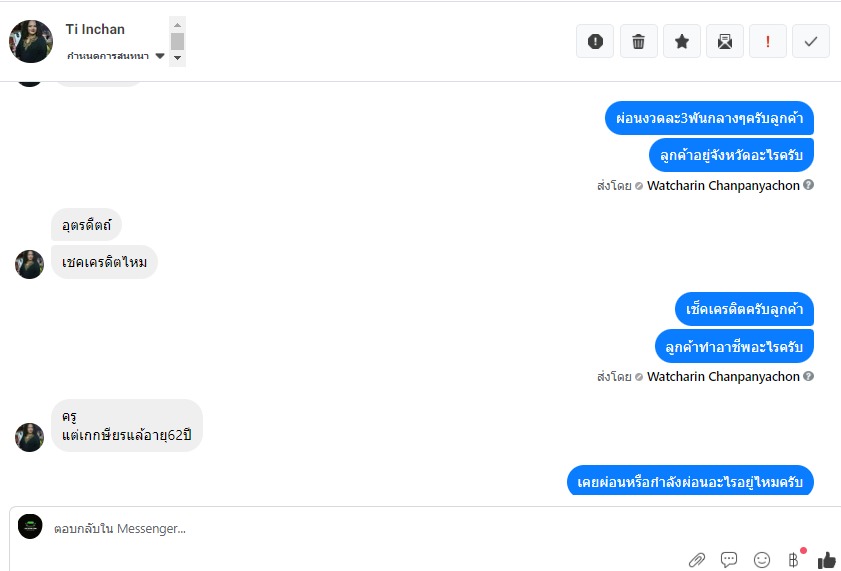Click the scrollbar up arrow near the name

point(178,25)
